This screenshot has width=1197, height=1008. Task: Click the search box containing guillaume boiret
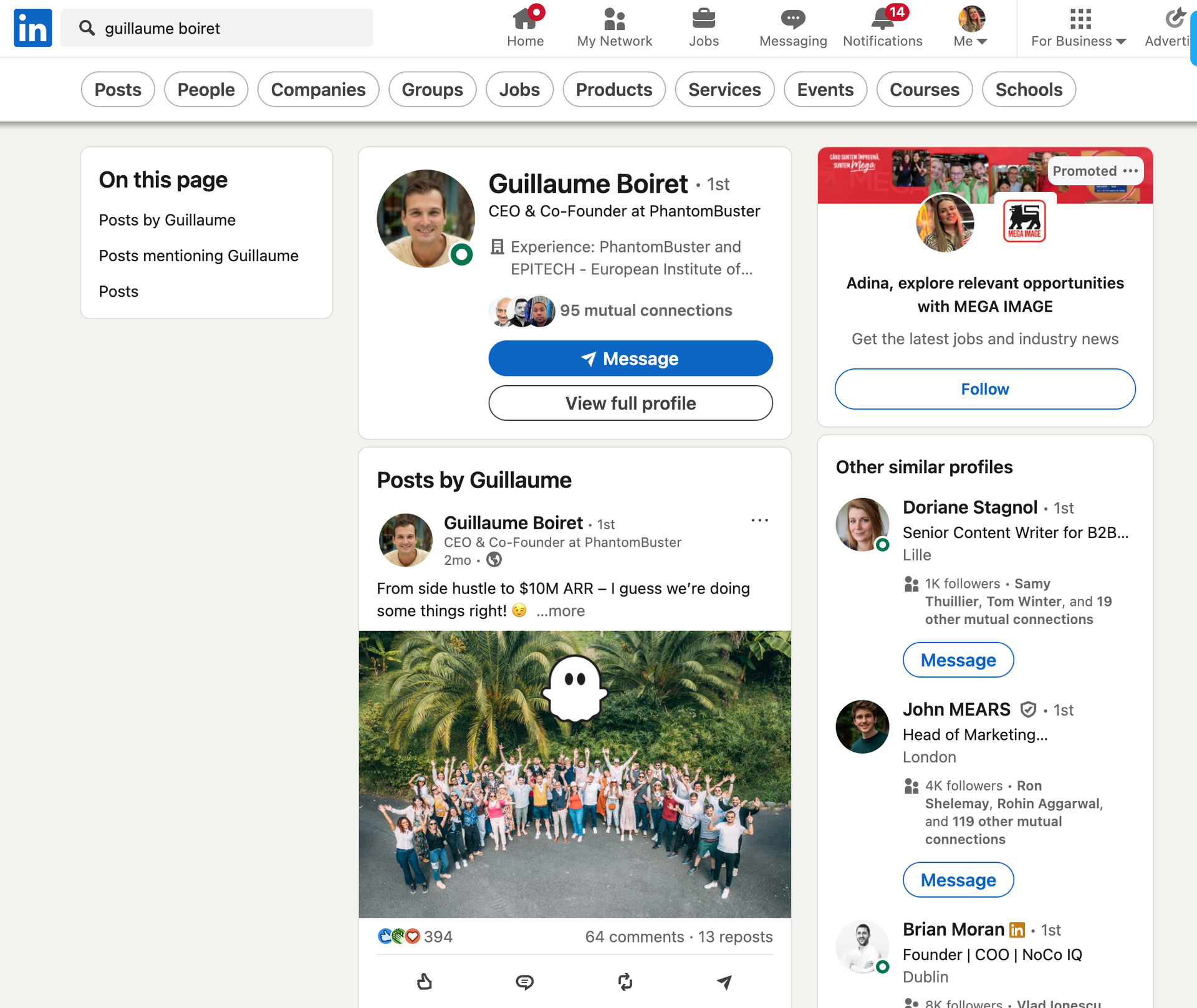217,28
